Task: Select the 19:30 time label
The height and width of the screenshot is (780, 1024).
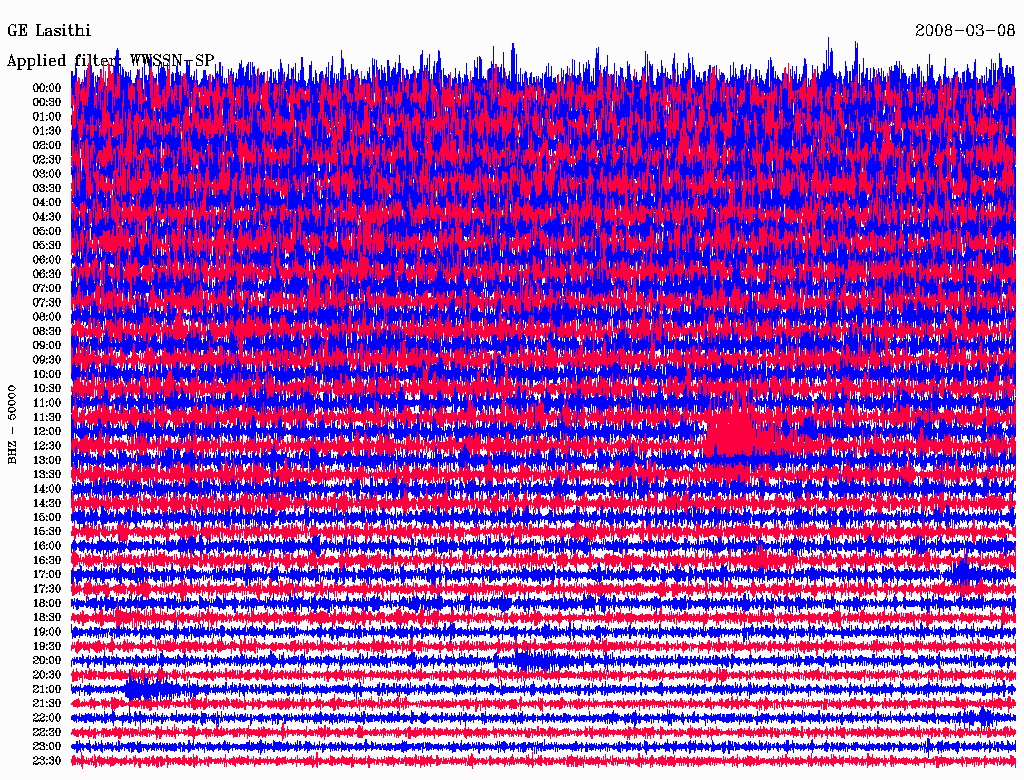Action: [x=47, y=646]
